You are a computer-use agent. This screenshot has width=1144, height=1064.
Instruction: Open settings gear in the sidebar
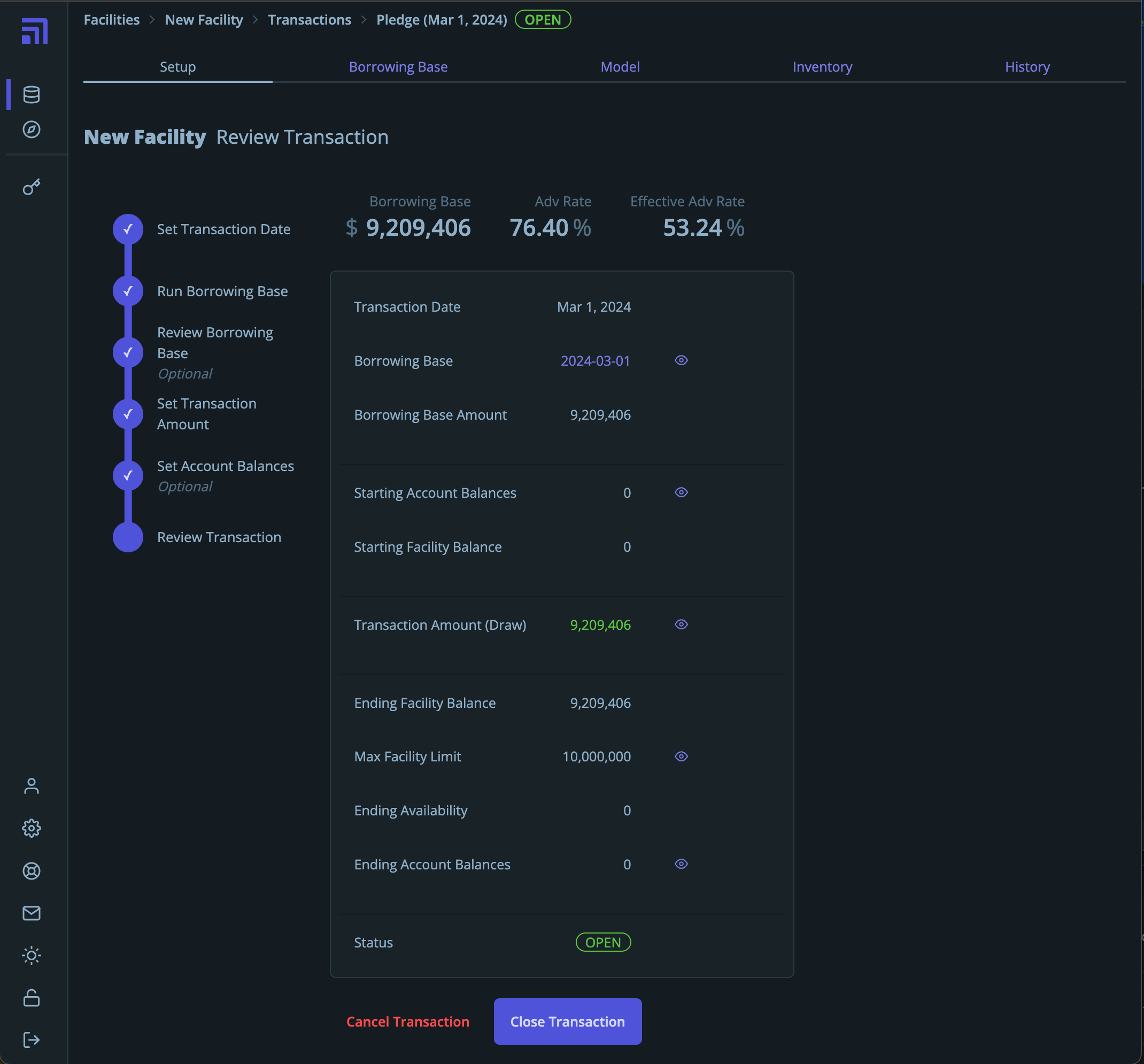(31, 828)
